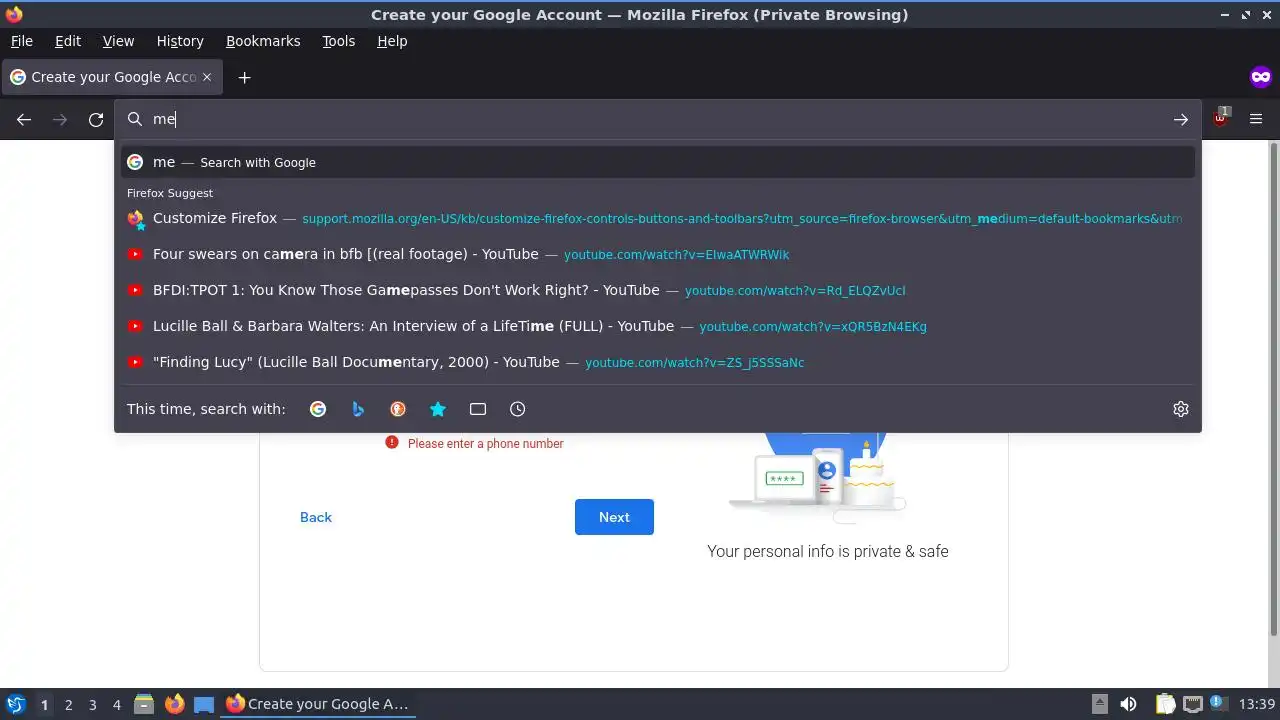The height and width of the screenshot is (720, 1280).
Task: Open the uBlock Origin extension icon
Action: (1221, 118)
